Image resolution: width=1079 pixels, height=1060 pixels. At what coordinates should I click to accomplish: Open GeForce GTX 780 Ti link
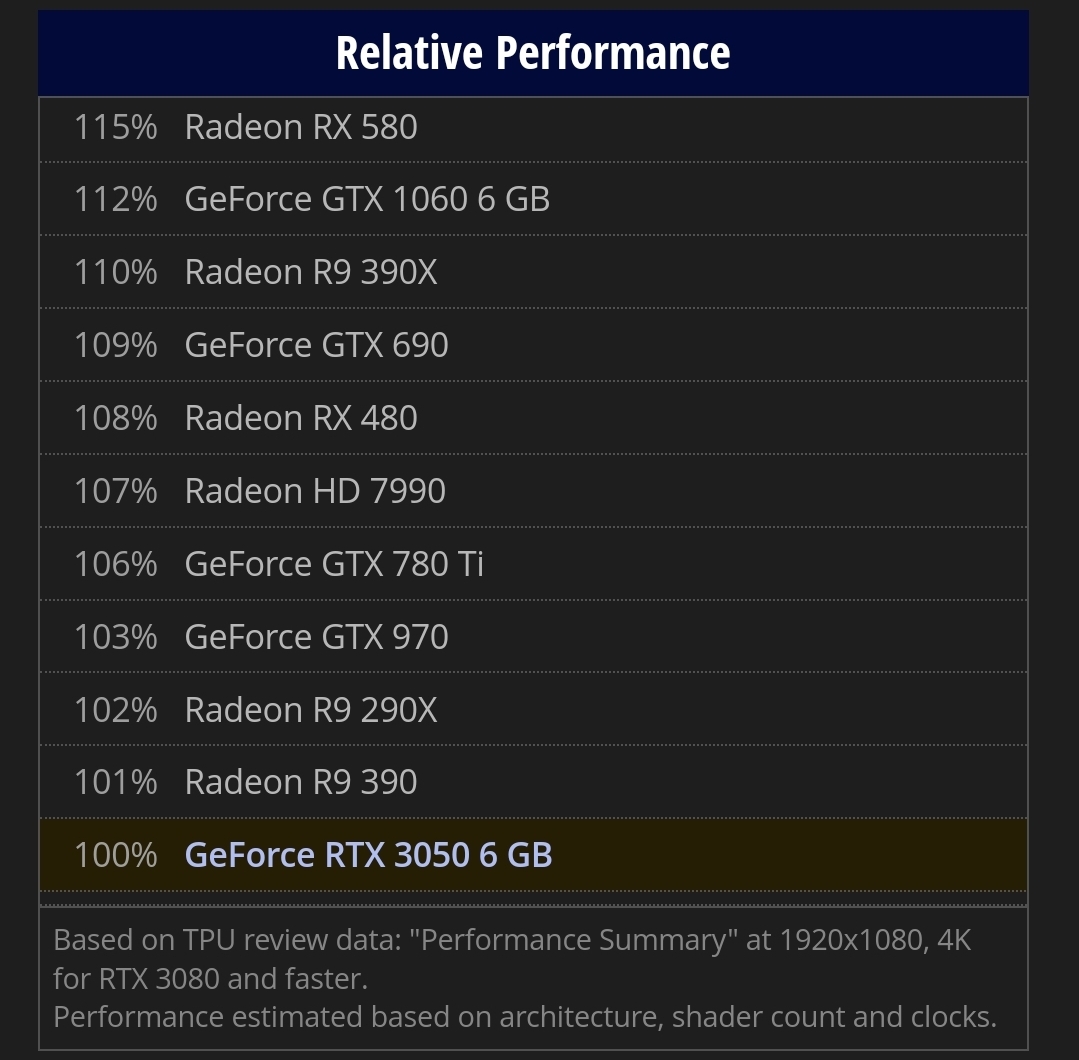(x=334, y=564)
